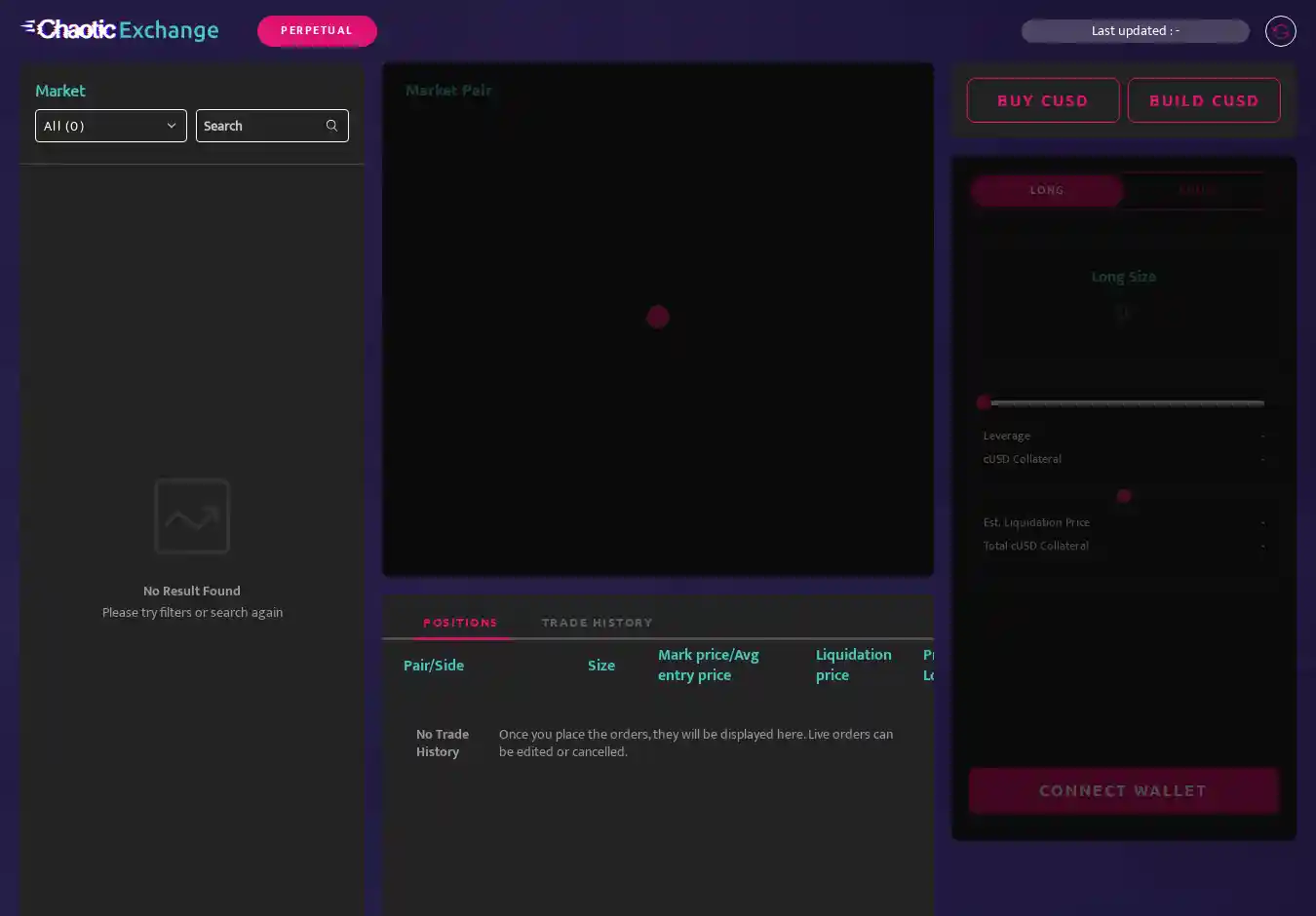
Task: Click the loading dot in the chart panel
Action: pyautogui.click(x=658, y=317)
